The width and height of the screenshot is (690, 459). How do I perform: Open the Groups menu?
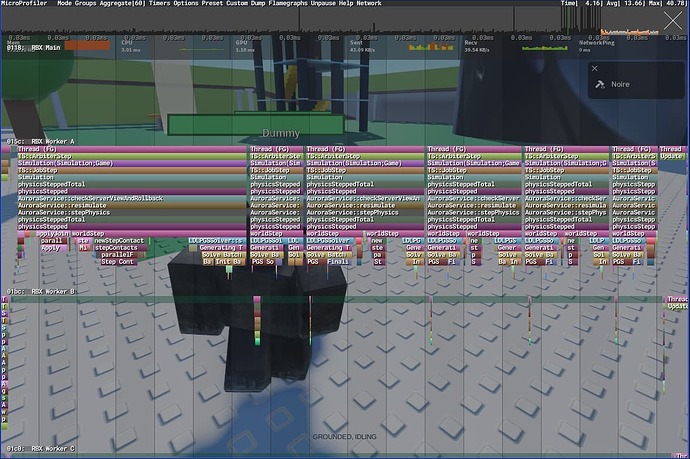pos(85,3)
